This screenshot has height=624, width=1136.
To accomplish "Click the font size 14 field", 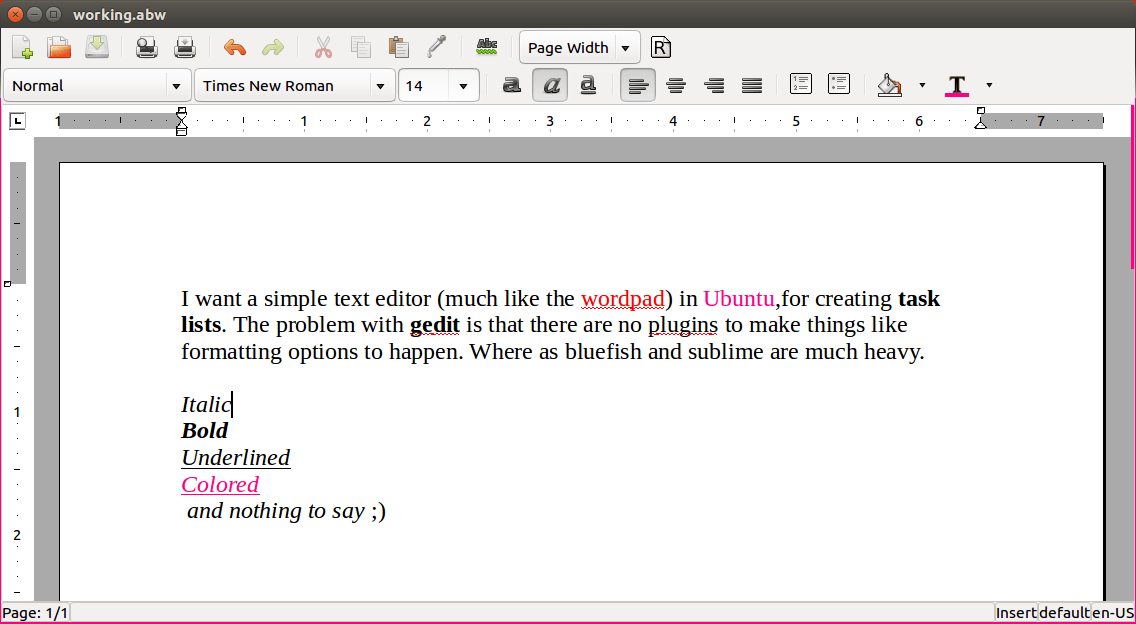I will (425, 86).
